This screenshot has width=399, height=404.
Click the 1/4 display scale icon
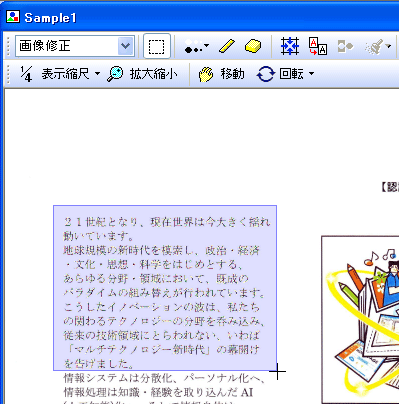[26, 74]
